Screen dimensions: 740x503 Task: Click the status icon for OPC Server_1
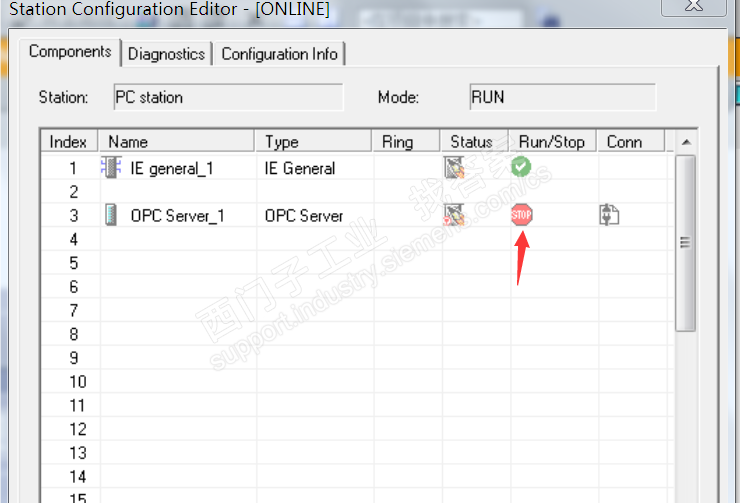454,215
